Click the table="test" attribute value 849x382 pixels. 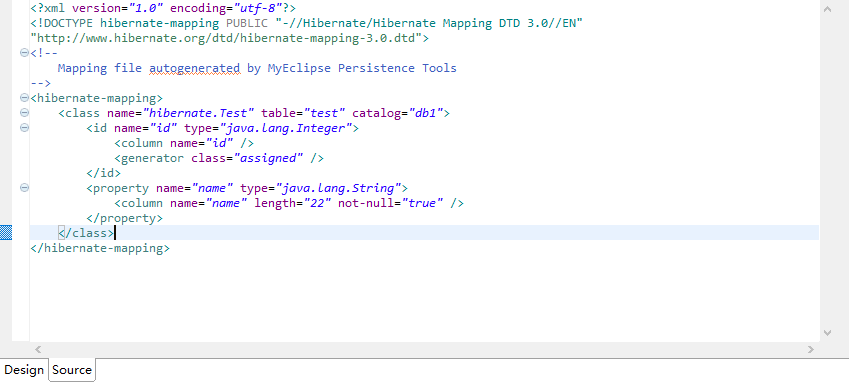(x=324, y=114)
